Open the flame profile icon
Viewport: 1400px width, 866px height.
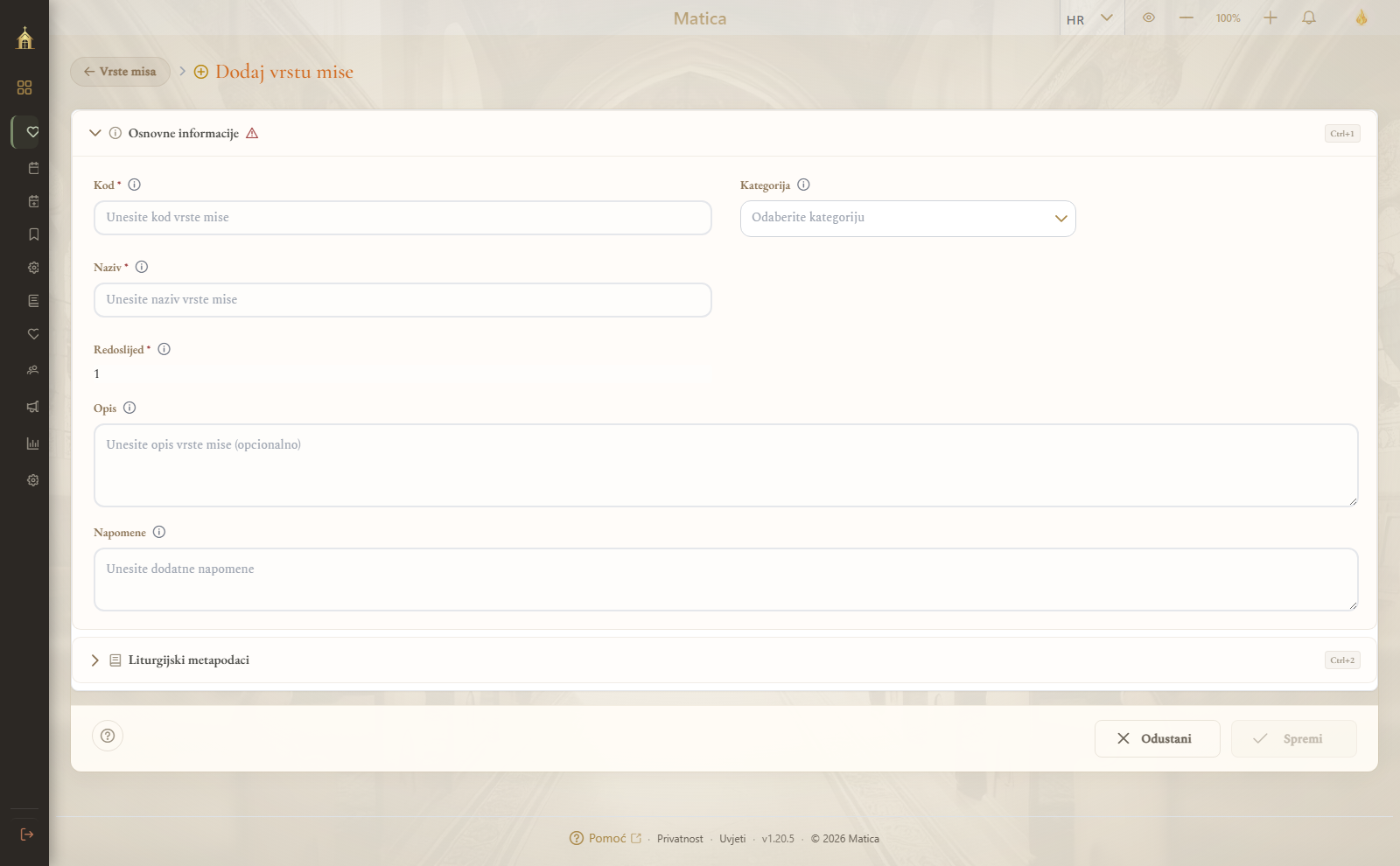1361,17
